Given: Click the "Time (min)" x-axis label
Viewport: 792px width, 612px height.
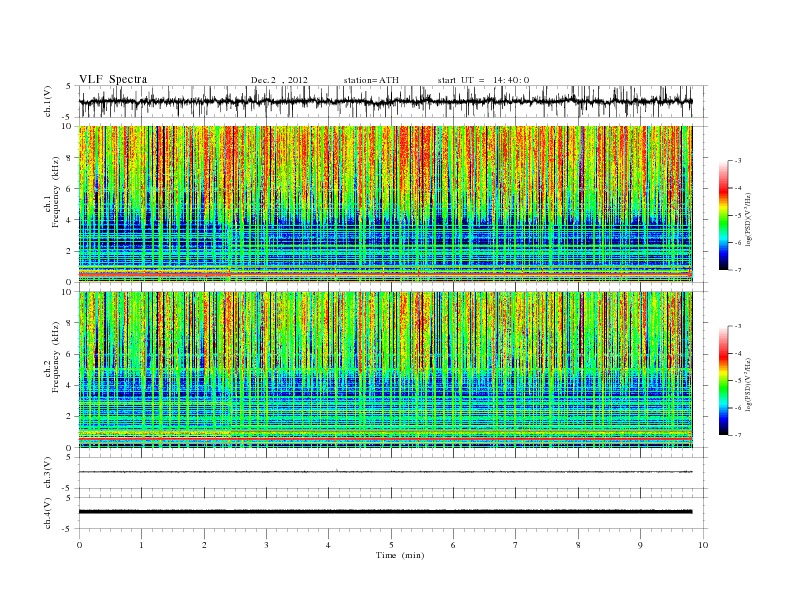Looking at the screenshot, I should [x=400, y=555].
